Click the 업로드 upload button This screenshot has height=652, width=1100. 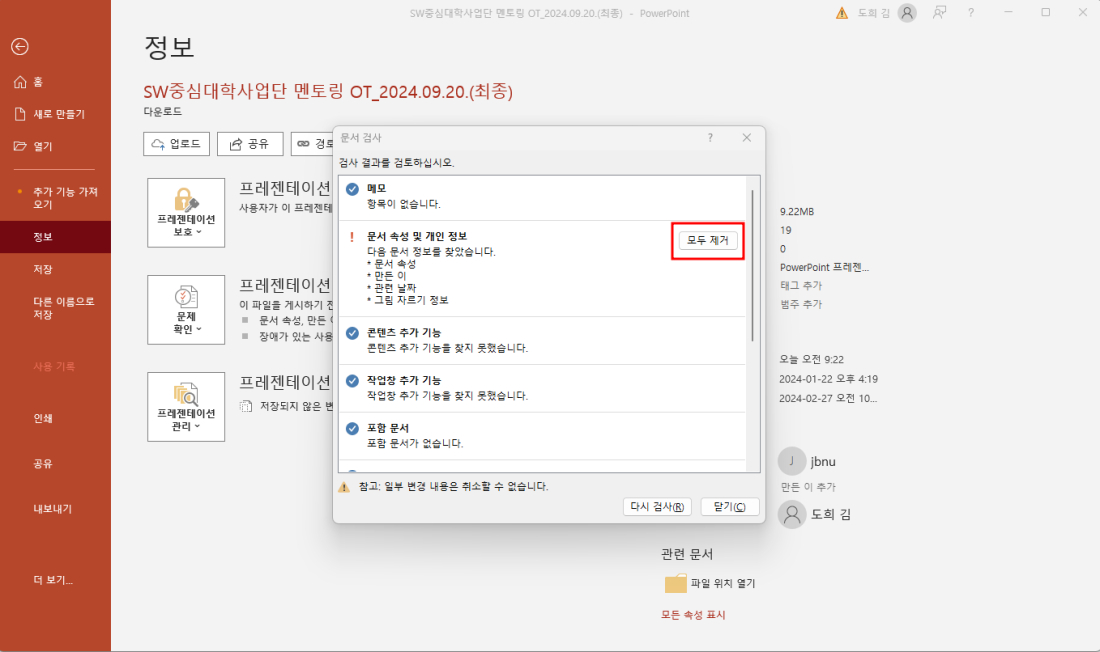(x=176, y=144)
